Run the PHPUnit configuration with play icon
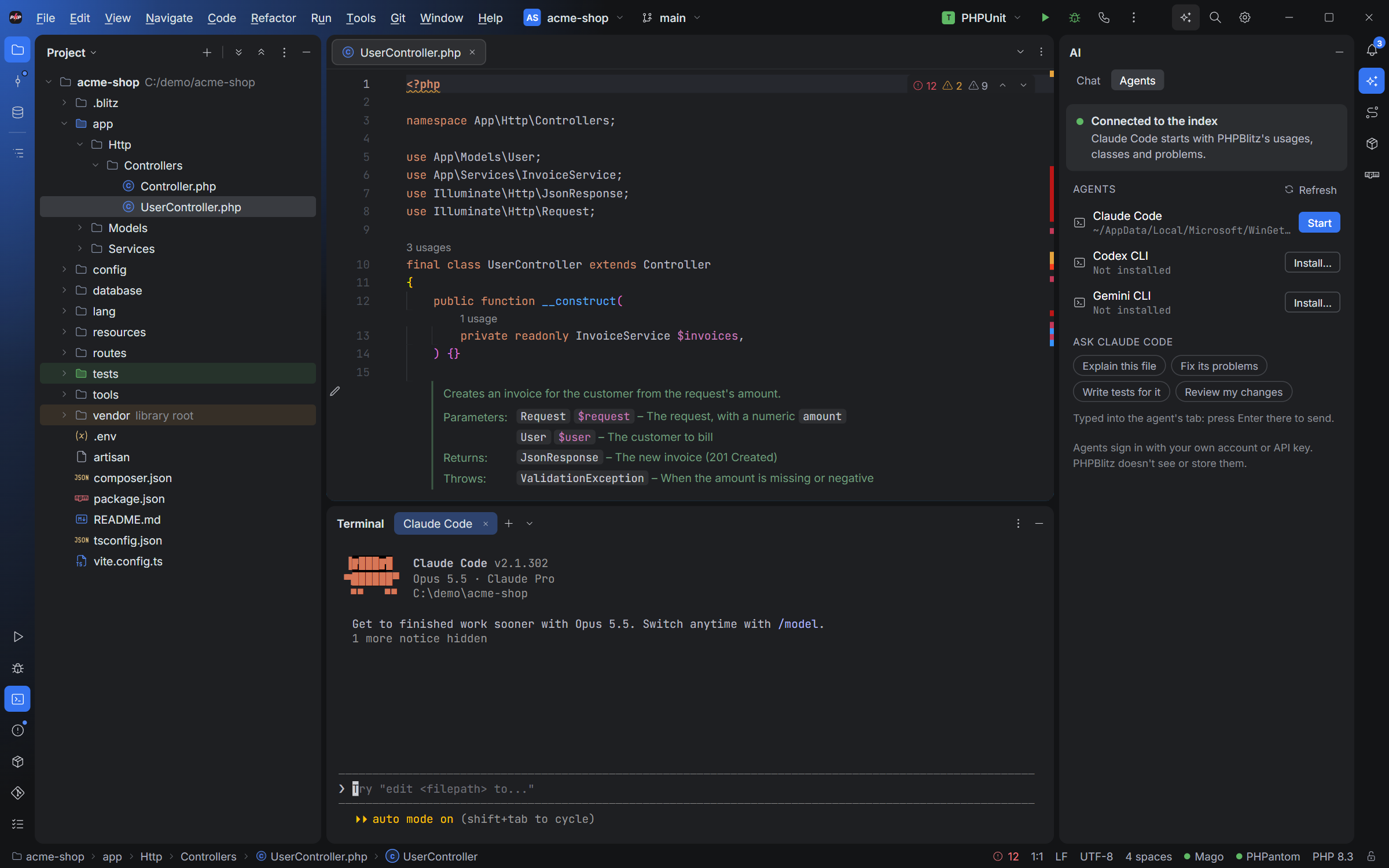The width and height of the screenshot is (1389, 868). 1045,18
